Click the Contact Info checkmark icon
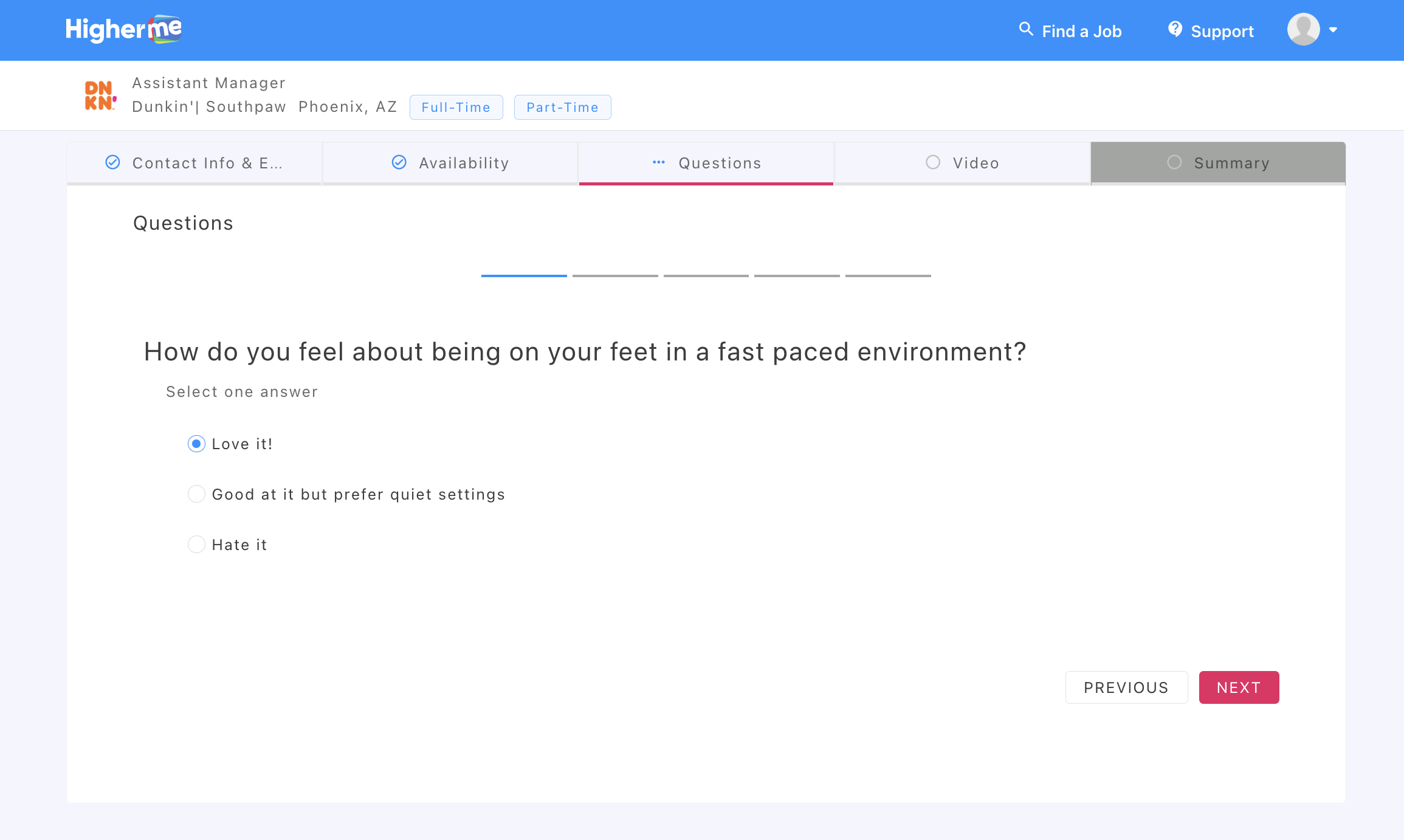1404x840 pixels. pos(112,162)
